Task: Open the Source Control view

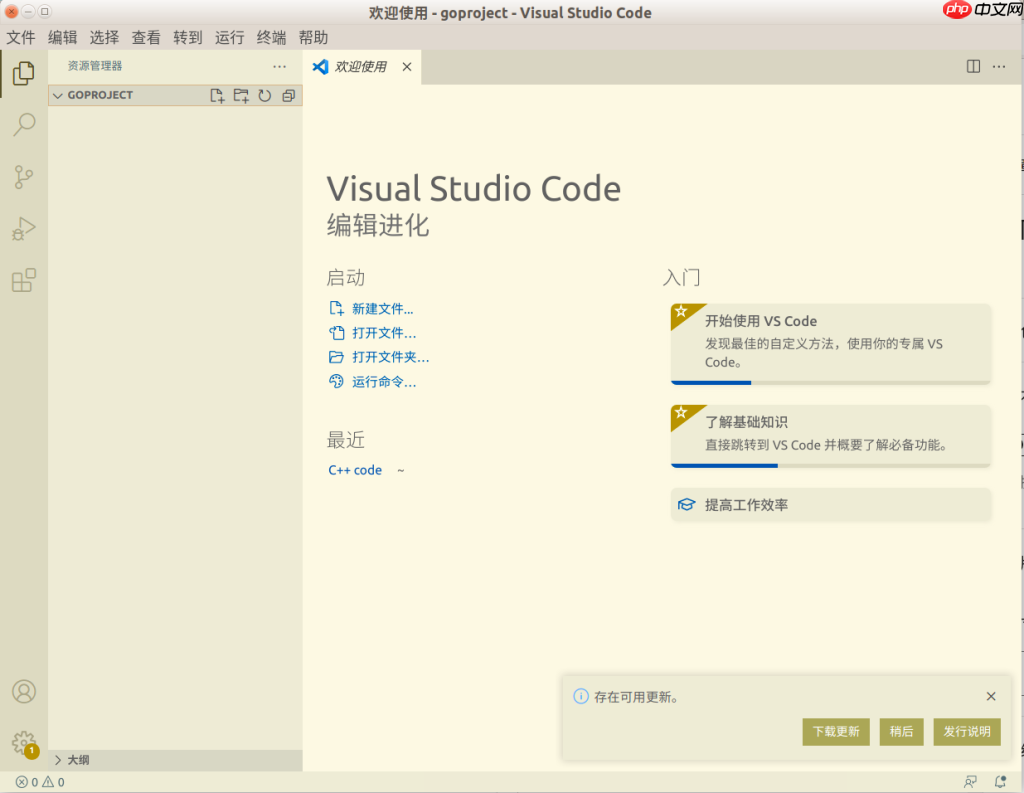Action: [23, 176]
